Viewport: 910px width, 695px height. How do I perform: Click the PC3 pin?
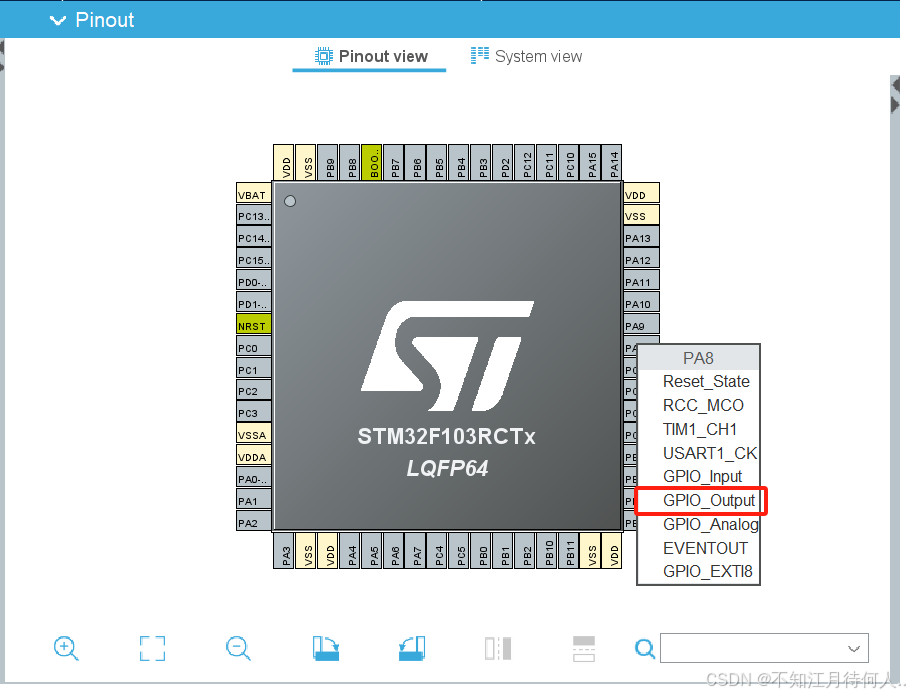254,411
